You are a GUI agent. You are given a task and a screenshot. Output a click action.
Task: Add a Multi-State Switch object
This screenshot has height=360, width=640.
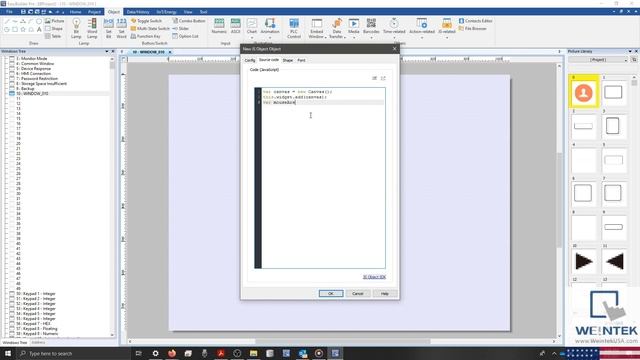click(x=150, y=29)
